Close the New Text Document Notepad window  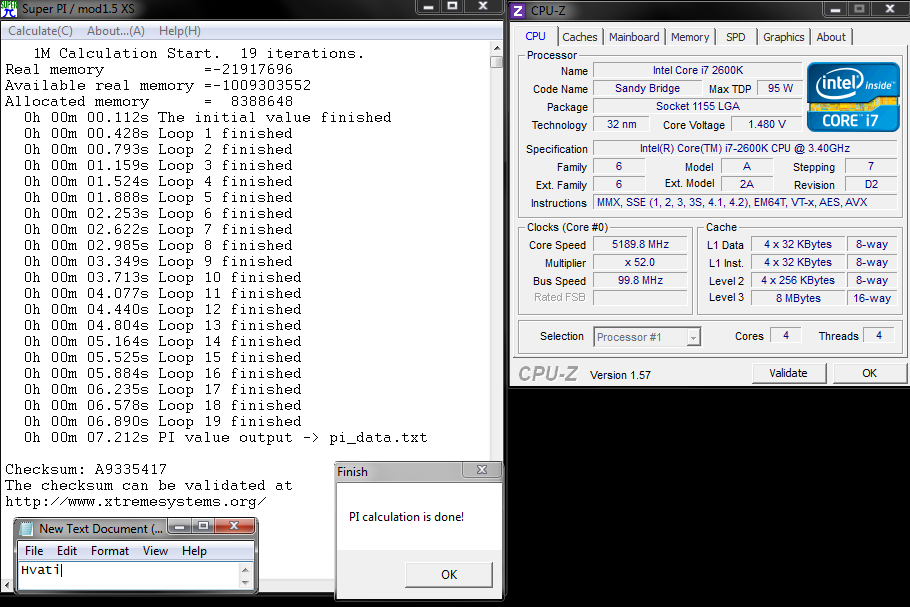[x=235, y=526]
